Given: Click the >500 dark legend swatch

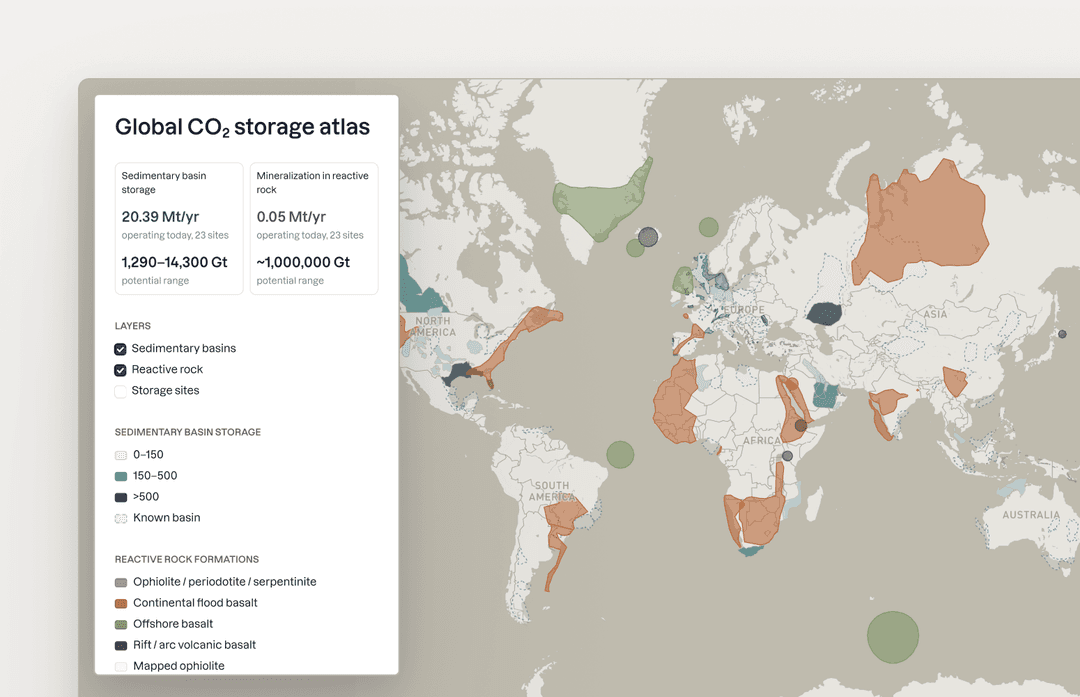Looking at the screenshot, I should pos(121,497).
